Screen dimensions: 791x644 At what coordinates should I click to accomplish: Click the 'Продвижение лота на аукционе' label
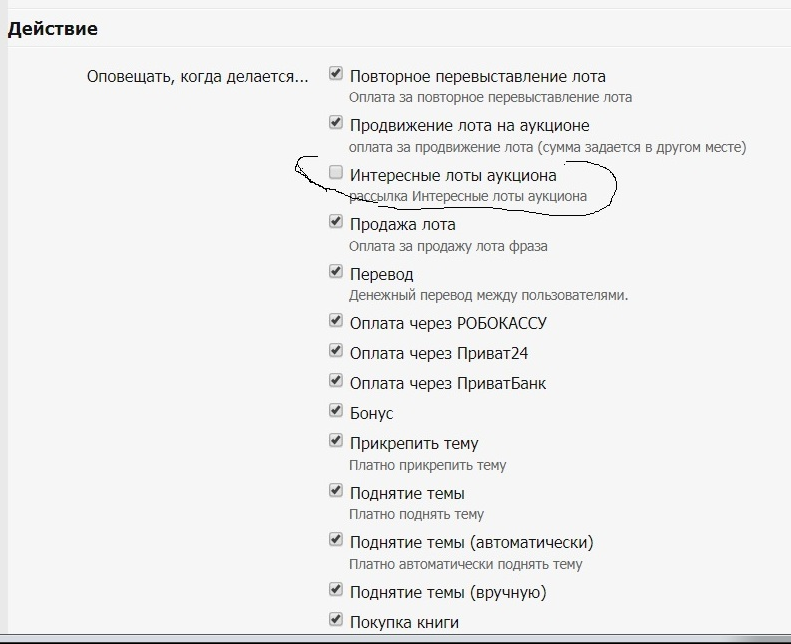470,126
